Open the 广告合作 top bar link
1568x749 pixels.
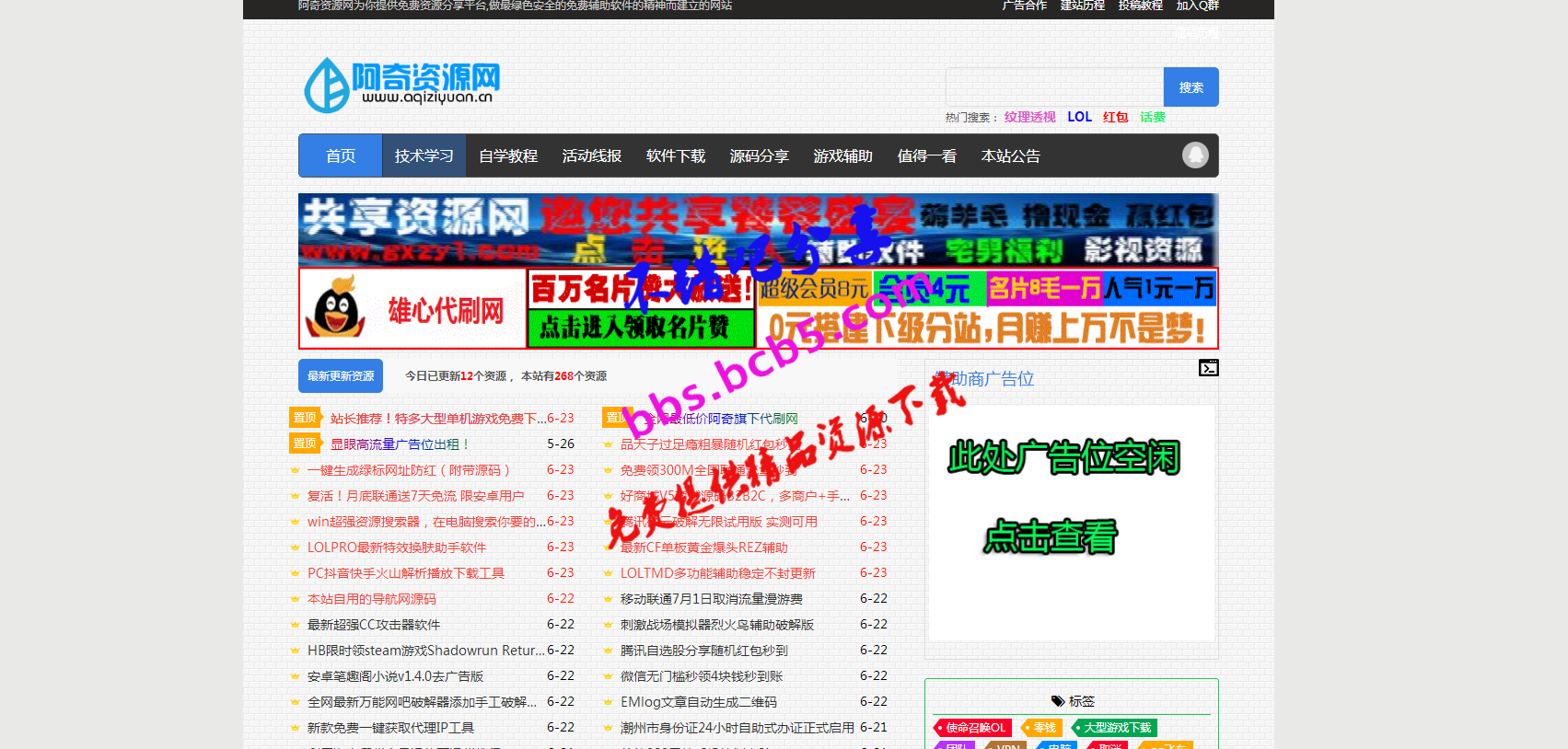click(1025, 6)
